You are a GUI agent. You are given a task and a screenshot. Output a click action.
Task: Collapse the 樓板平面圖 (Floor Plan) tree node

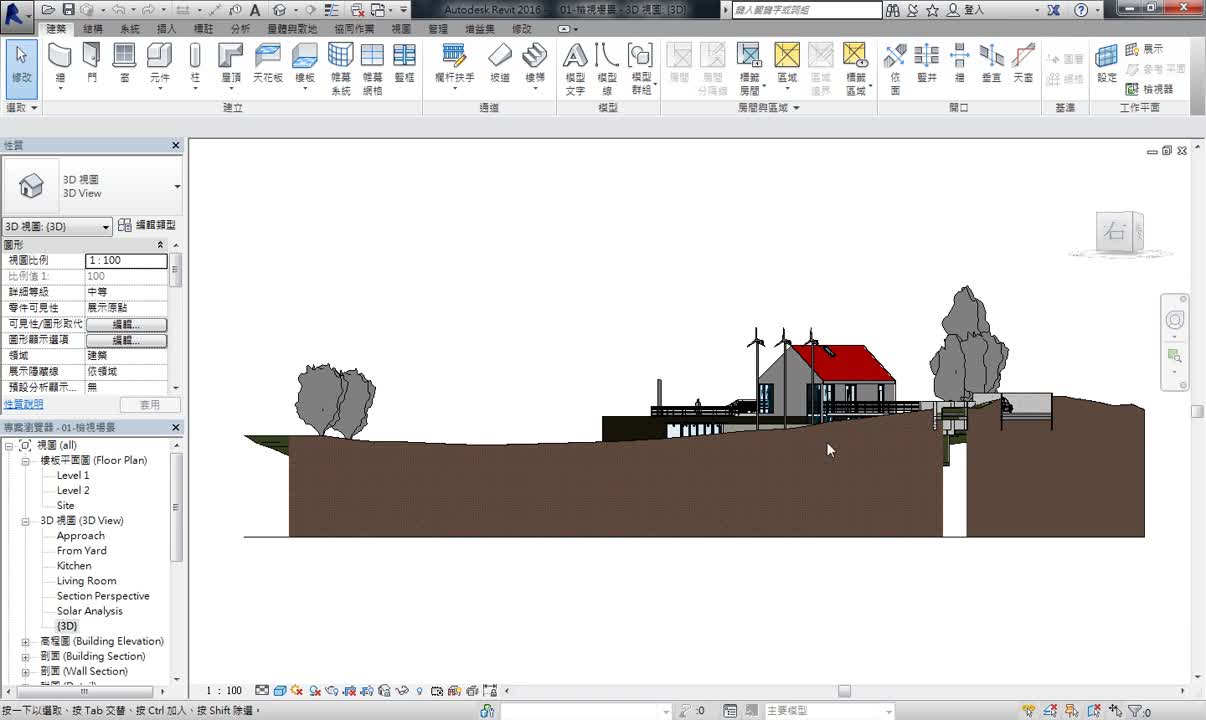point(26,461)
